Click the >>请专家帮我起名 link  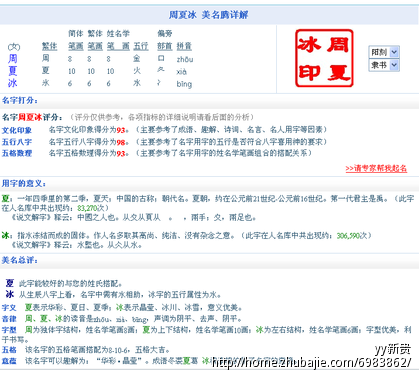pos(376,168)
